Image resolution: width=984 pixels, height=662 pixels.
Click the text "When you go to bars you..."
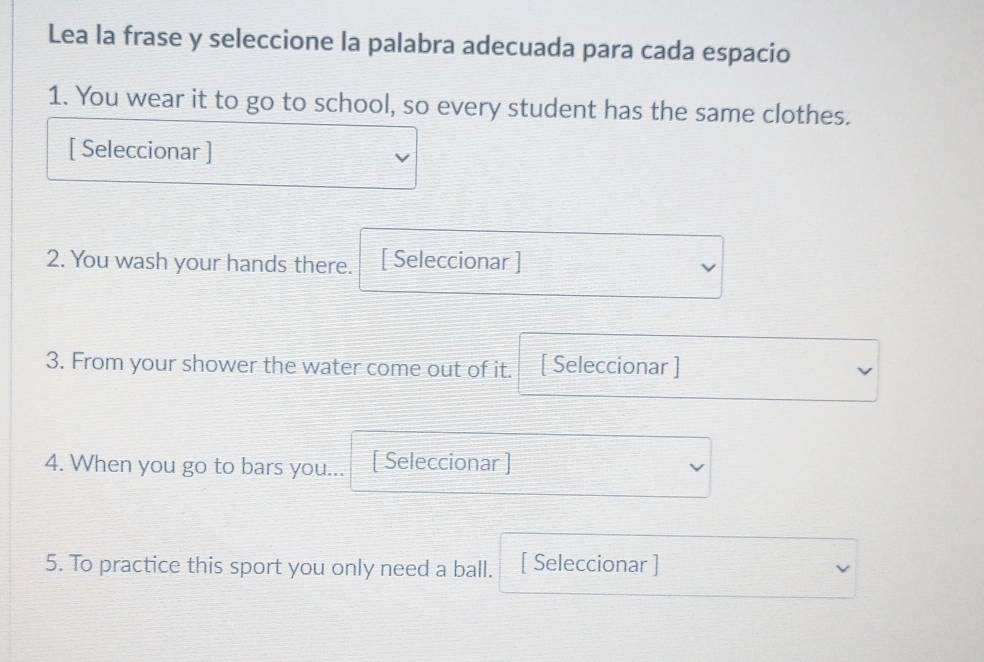[195, 466]
